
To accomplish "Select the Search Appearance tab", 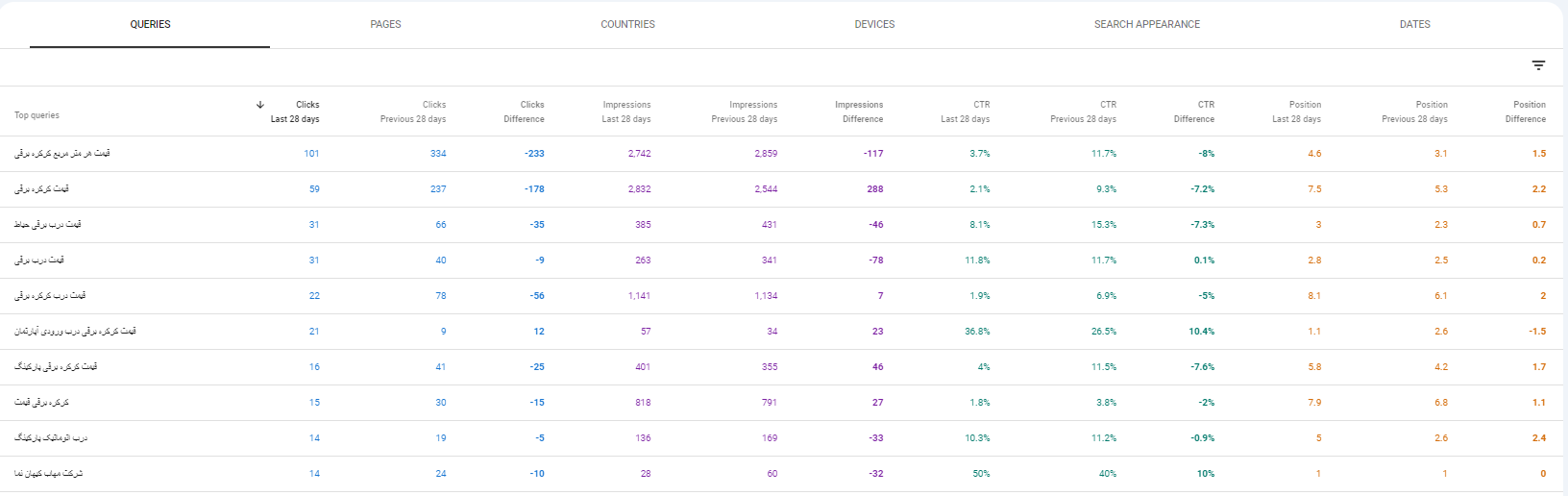I will [1147, 24].
